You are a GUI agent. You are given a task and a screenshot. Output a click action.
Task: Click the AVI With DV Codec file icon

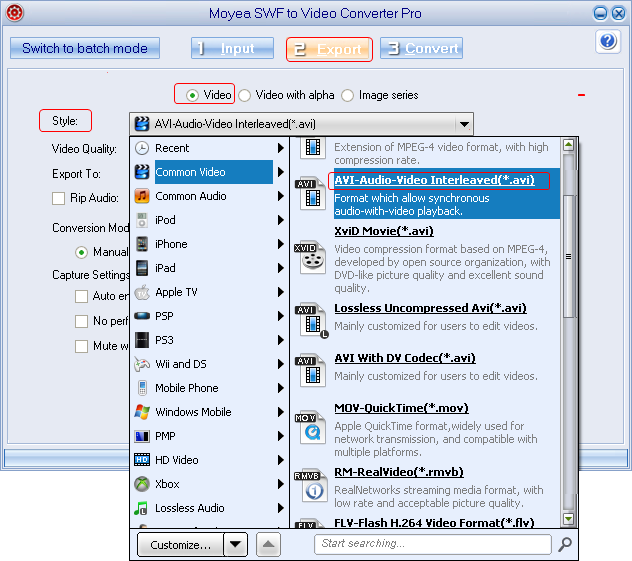310,370
